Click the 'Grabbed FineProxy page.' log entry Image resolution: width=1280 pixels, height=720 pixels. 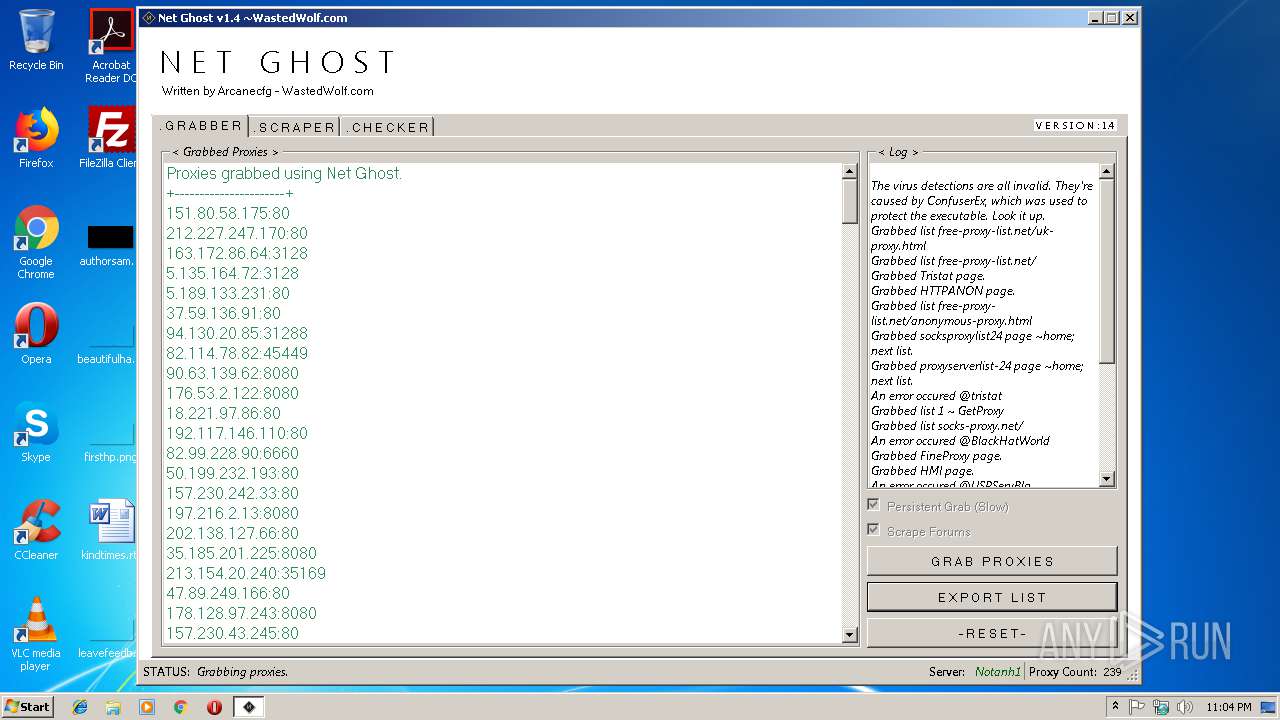(x=936, y=456)
